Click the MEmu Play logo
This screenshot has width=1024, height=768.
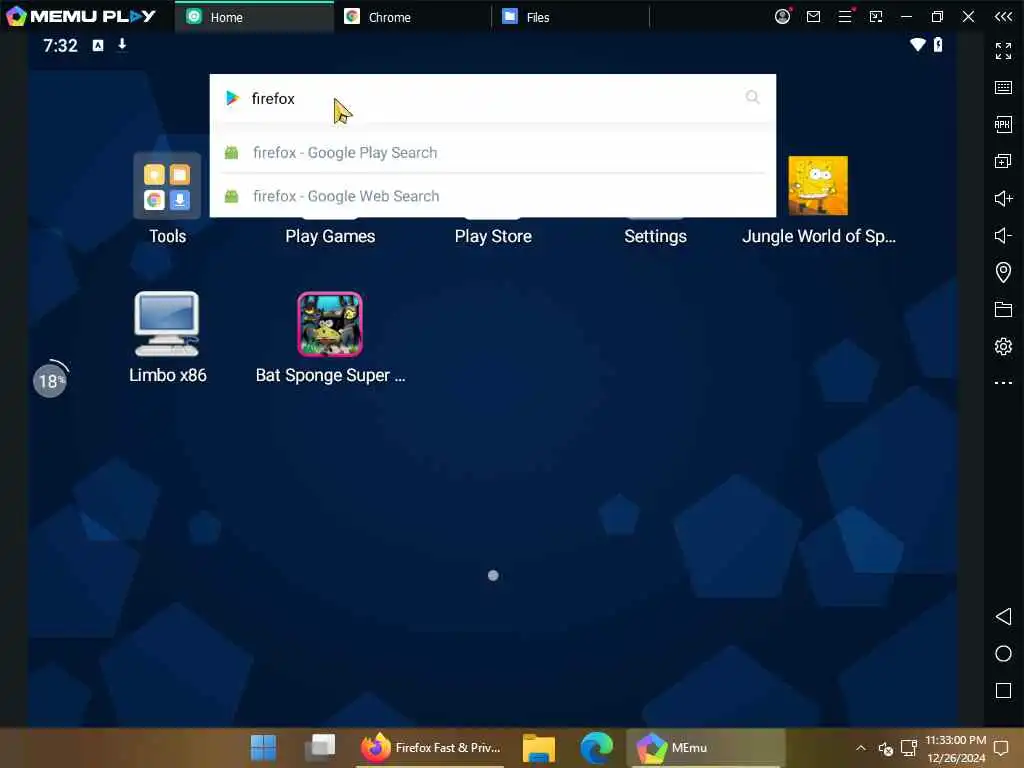pos(80,16)
